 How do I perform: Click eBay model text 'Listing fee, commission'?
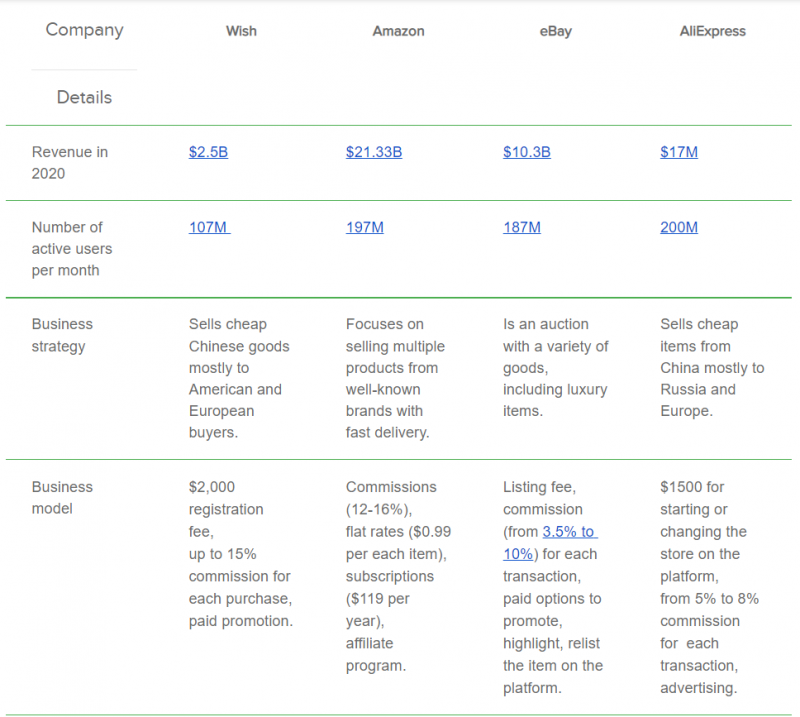point(543,498)
